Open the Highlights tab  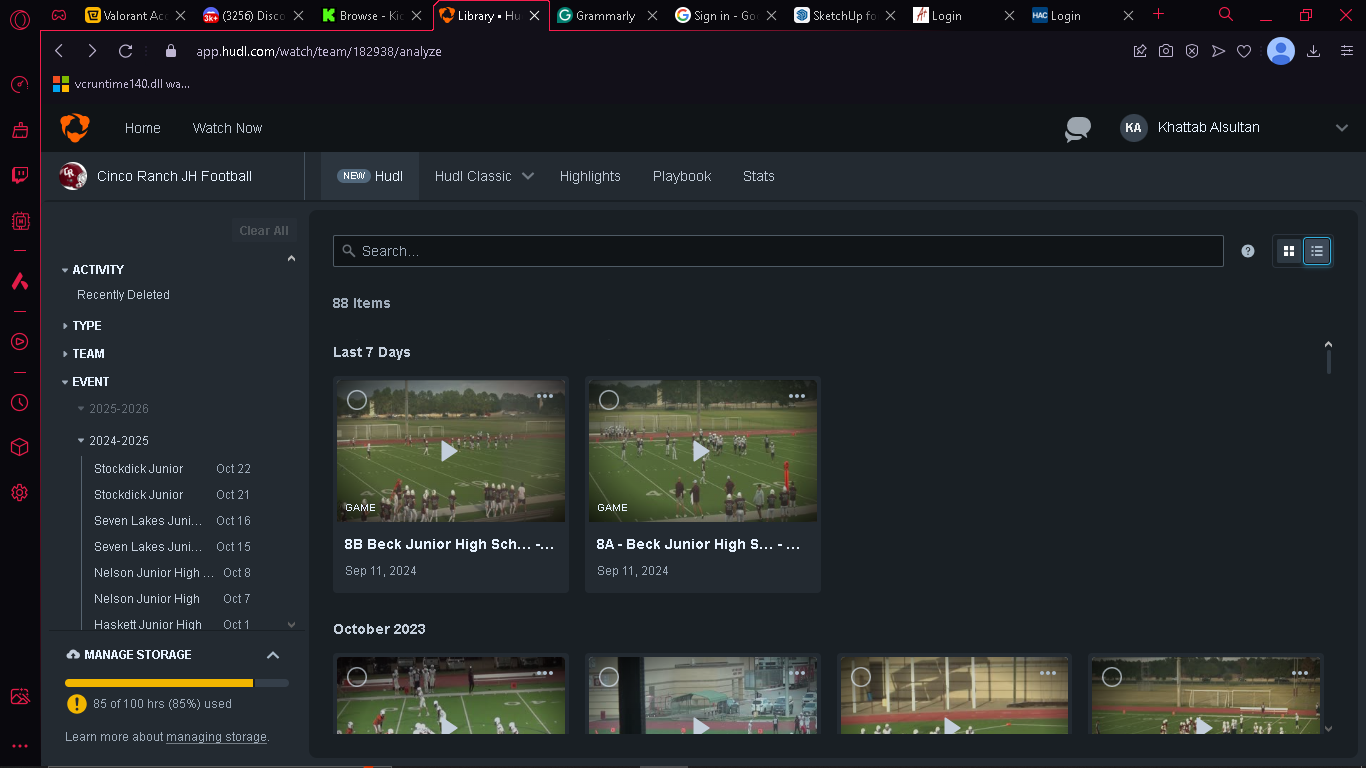590,176
